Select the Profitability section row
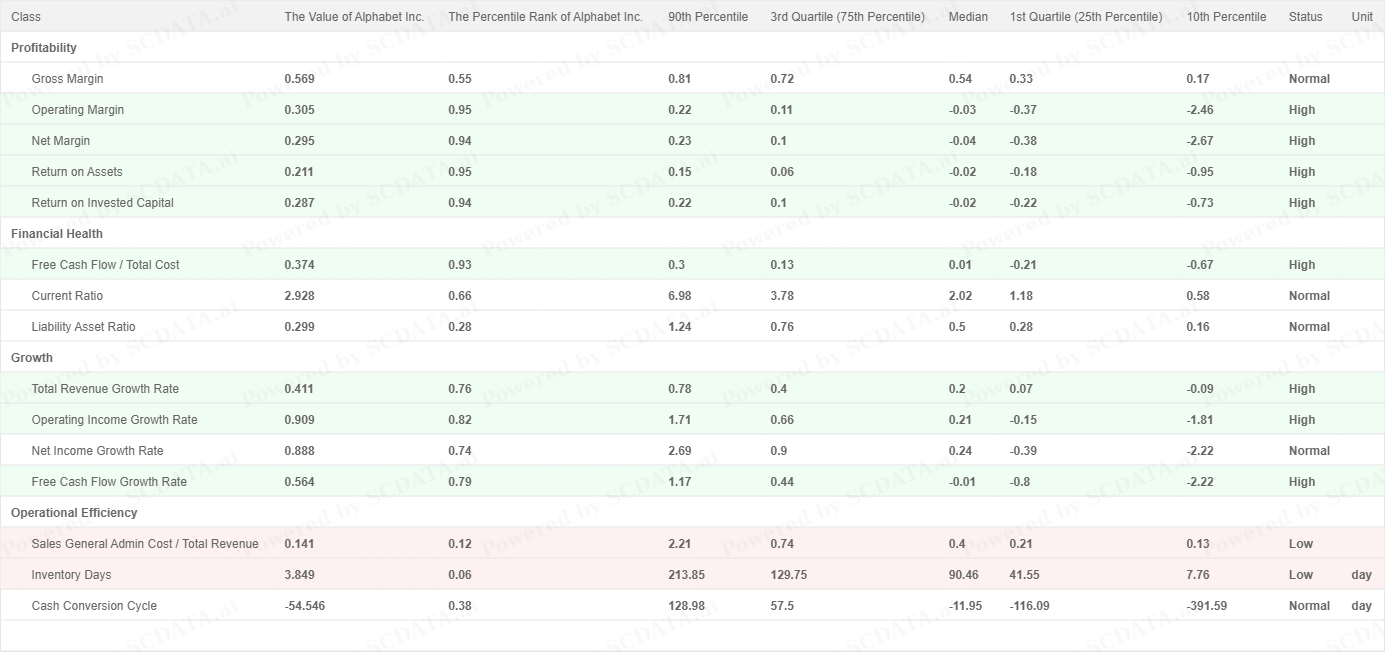The image size is (1385, 652). tap(44, 48)
